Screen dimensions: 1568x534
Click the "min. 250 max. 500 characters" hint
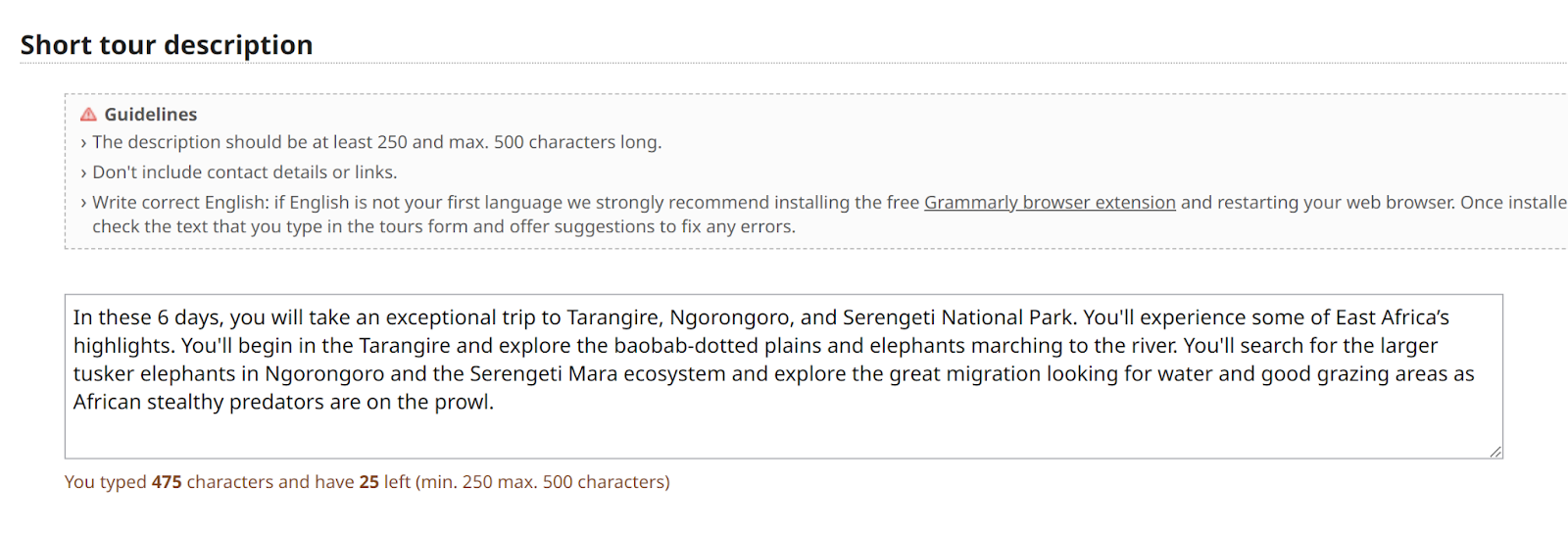pyautogui.click(x=542, y=482)
